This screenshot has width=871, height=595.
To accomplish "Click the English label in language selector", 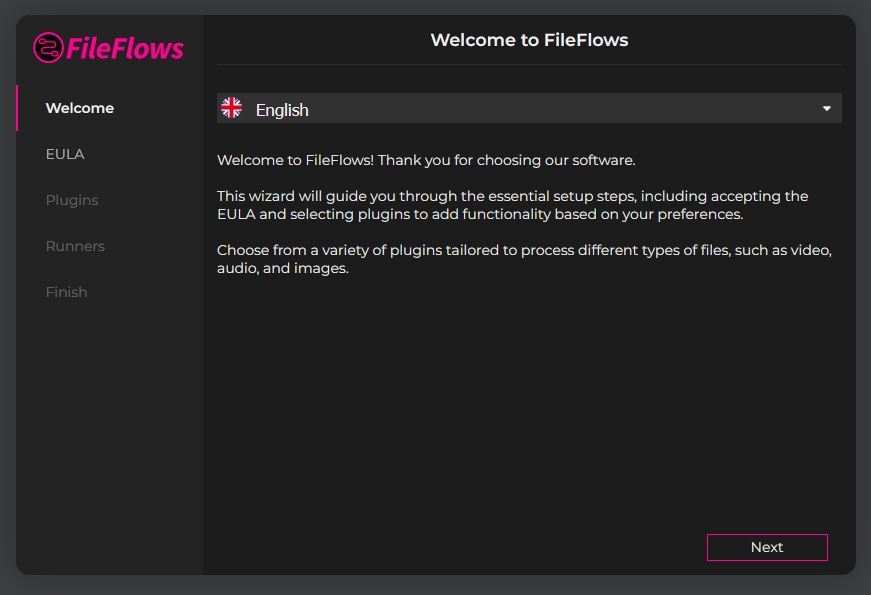I will 282,110.
